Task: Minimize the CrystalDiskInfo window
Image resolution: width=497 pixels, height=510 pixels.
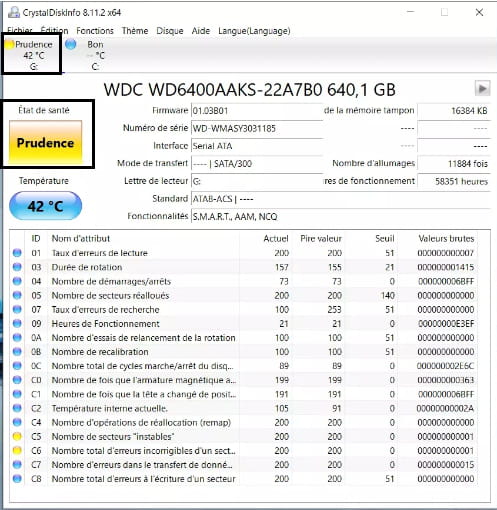Action: point(411,12)
